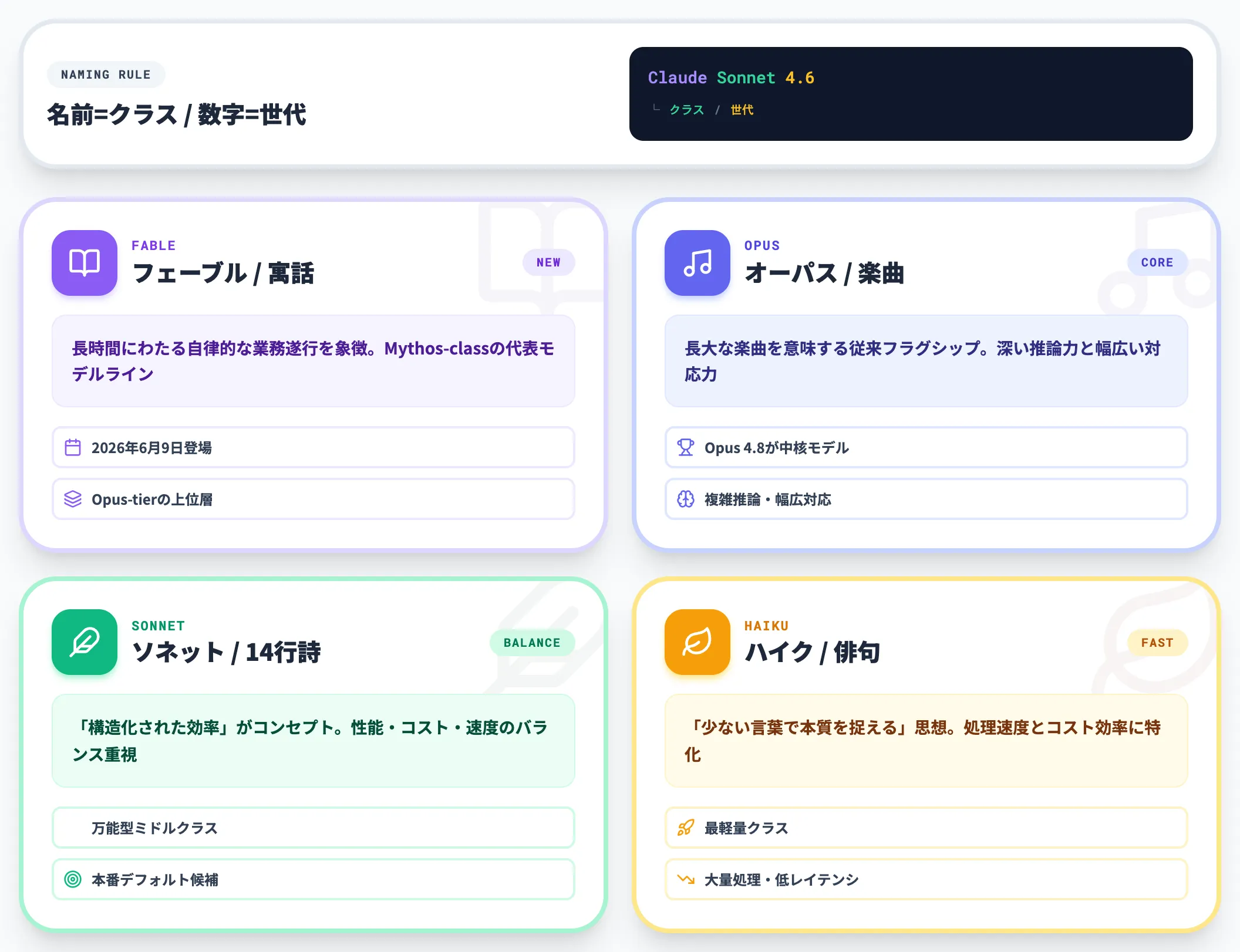1240x952 pixels.
Task: Click the trending-down icon beside 大量処理・低レイテンシ
Action: 686,879
